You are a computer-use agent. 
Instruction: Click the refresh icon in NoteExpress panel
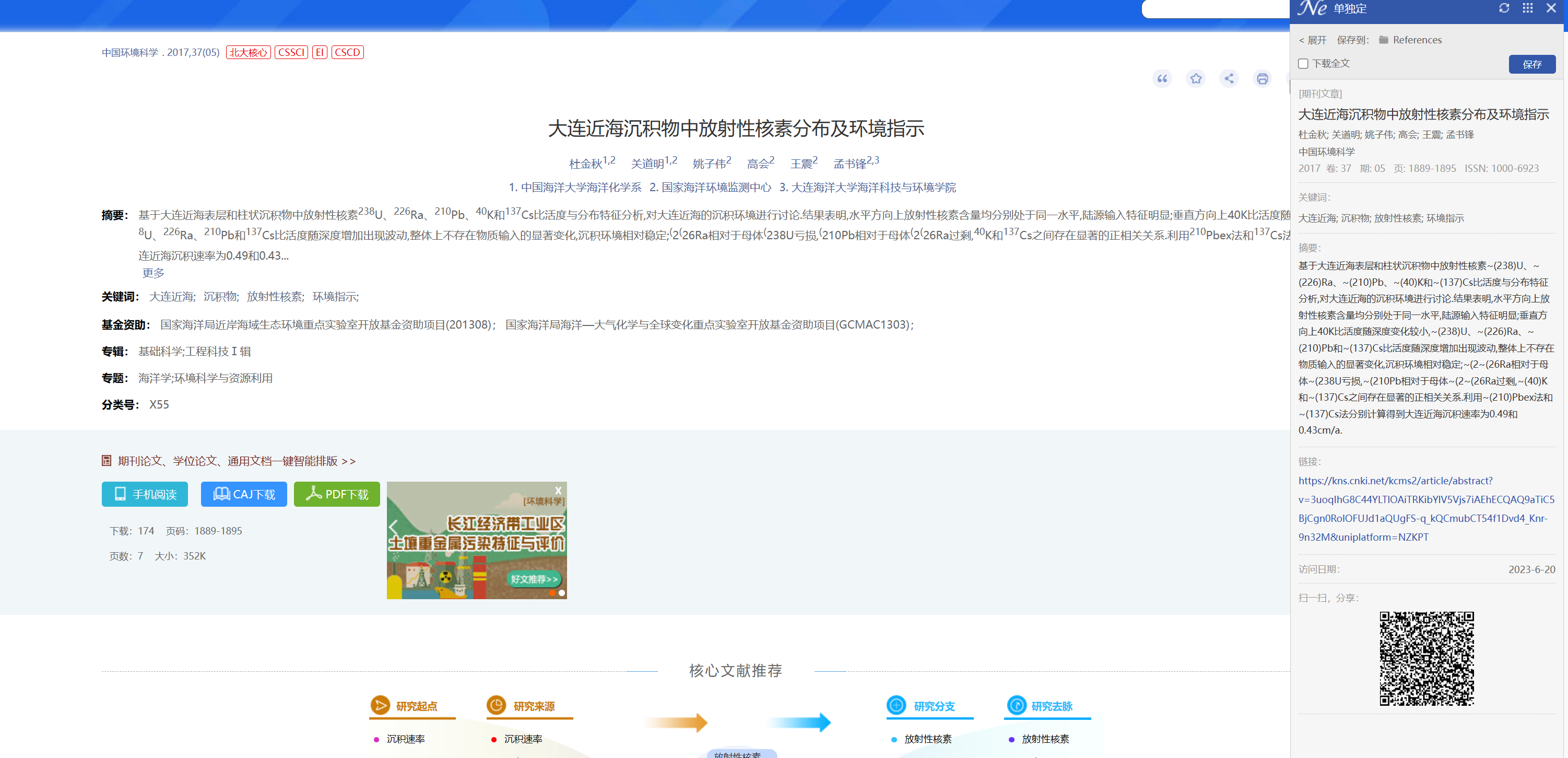click(x=1504, y=8)
